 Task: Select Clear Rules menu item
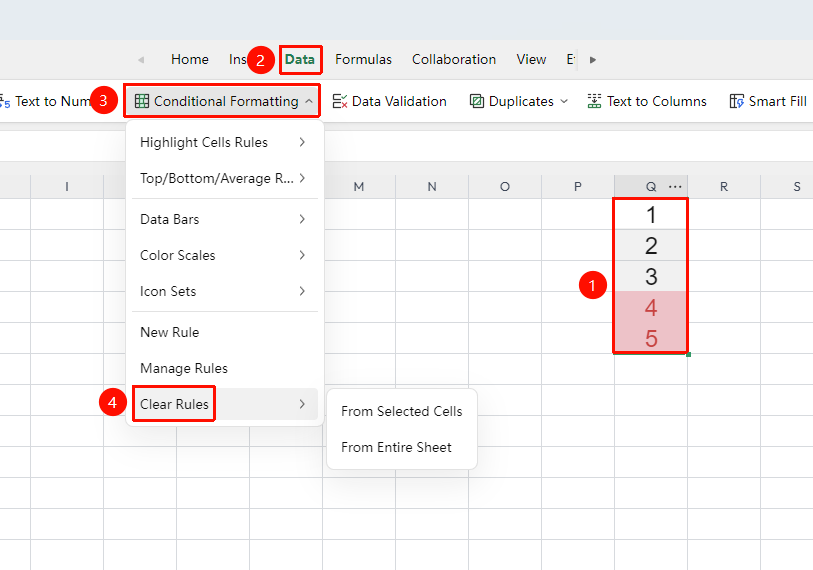225,404
